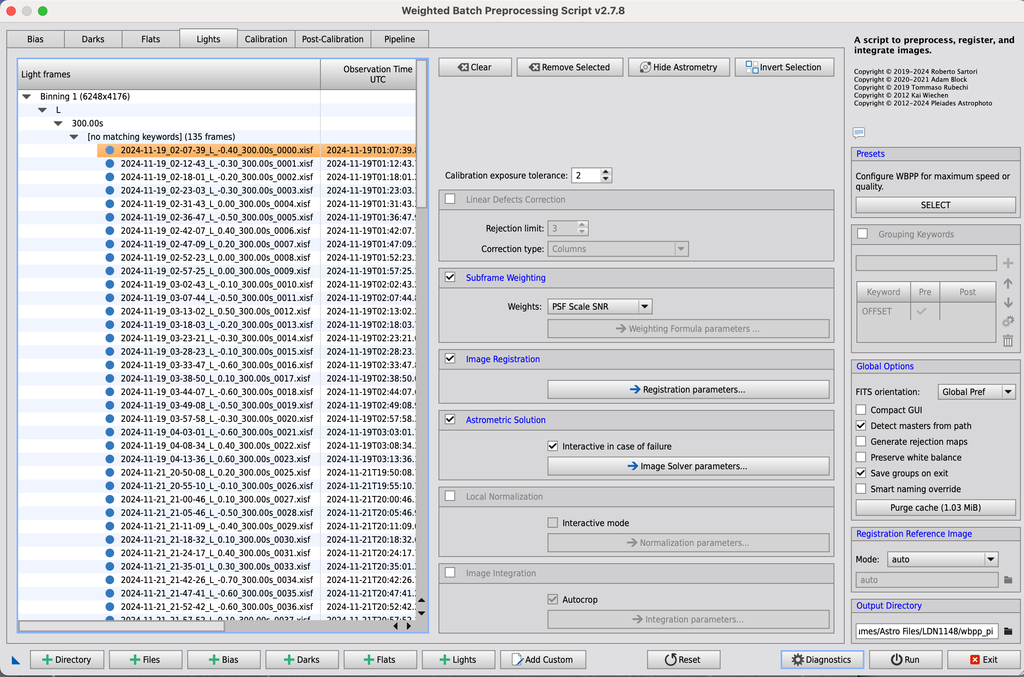Add Lights frames
Viewport: 1024px width, 677px height.
tap(458, 659)
